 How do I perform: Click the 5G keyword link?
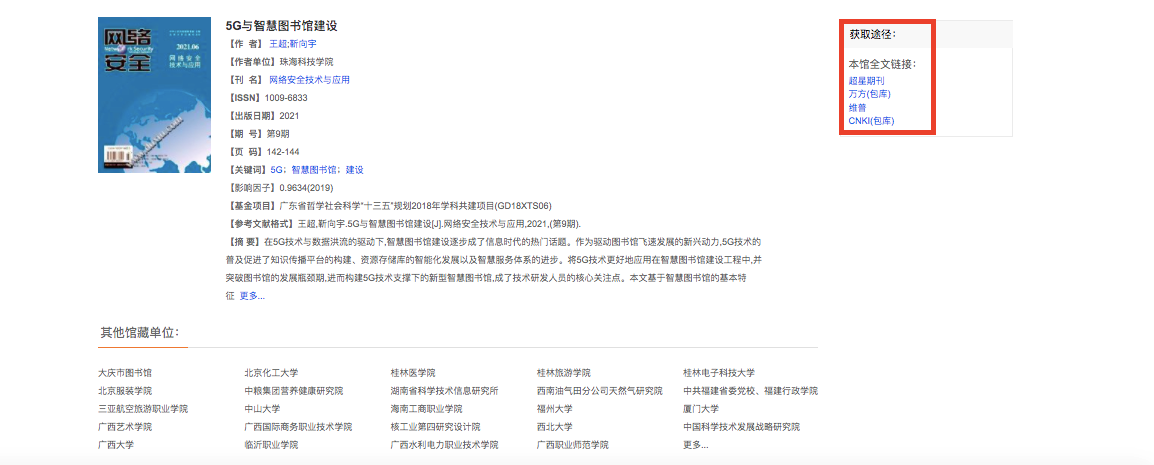point(276,170)
